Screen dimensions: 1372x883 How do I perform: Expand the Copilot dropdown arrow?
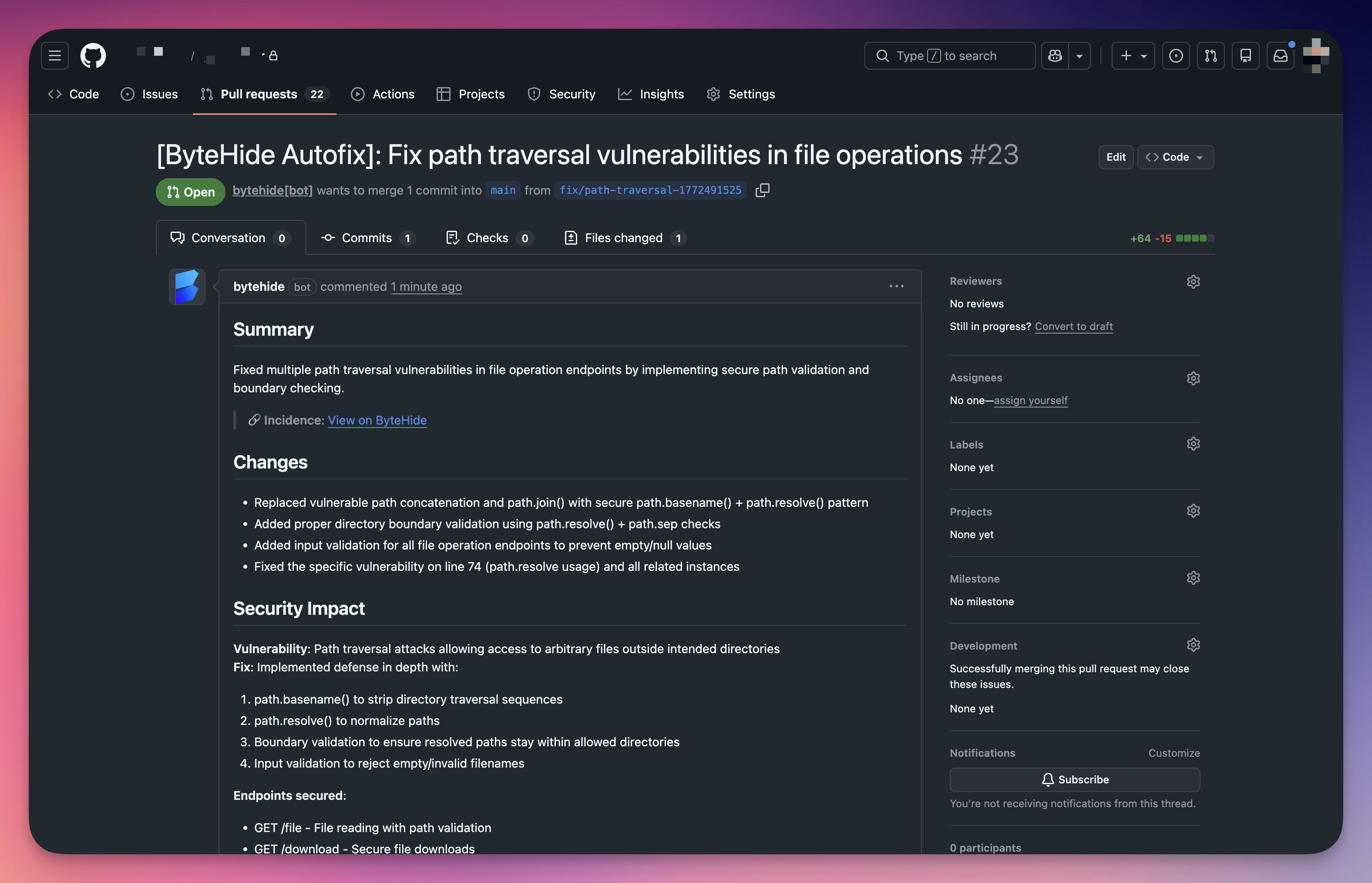(1080, 56)
